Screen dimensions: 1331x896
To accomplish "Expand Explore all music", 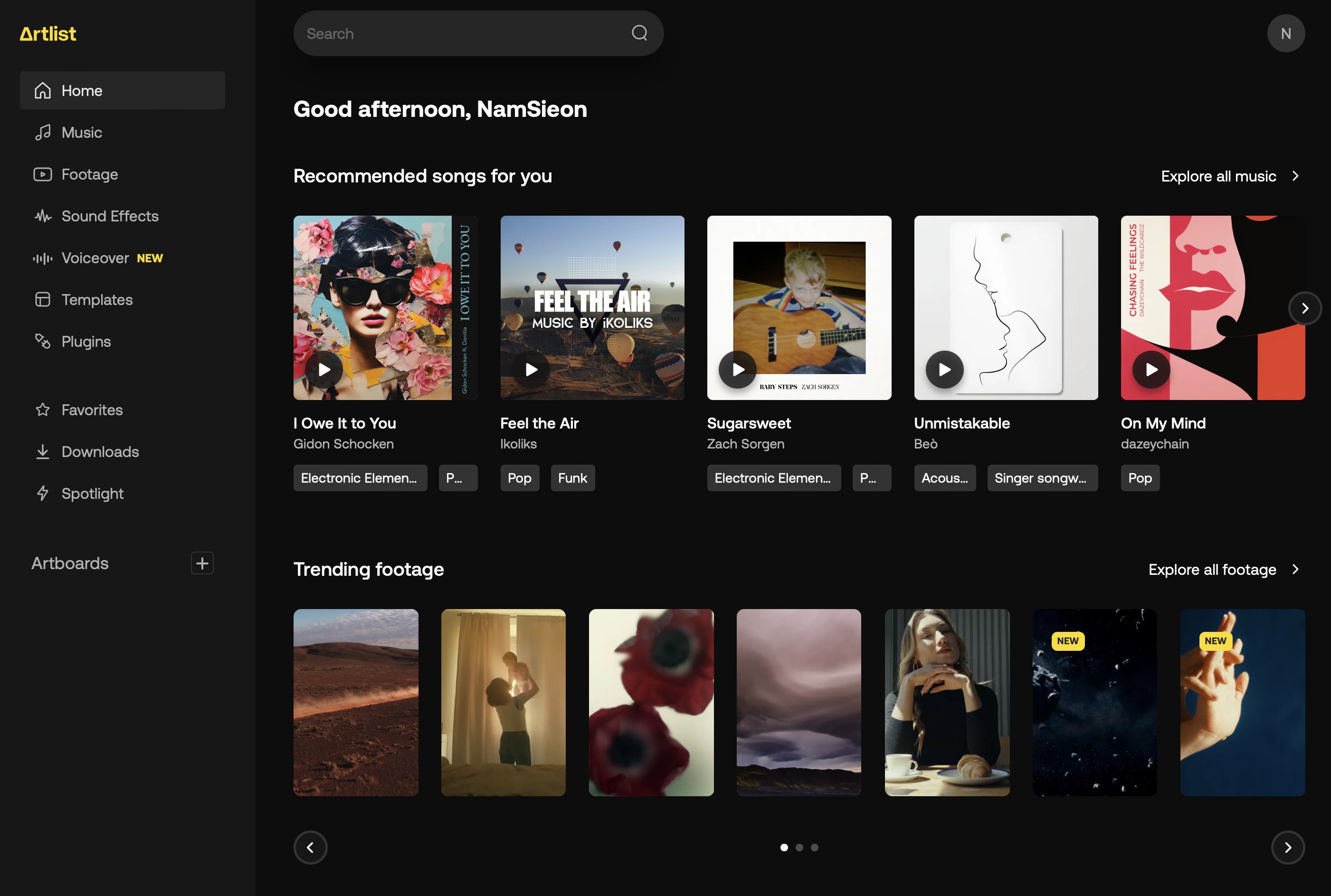I will (1229, 176).
